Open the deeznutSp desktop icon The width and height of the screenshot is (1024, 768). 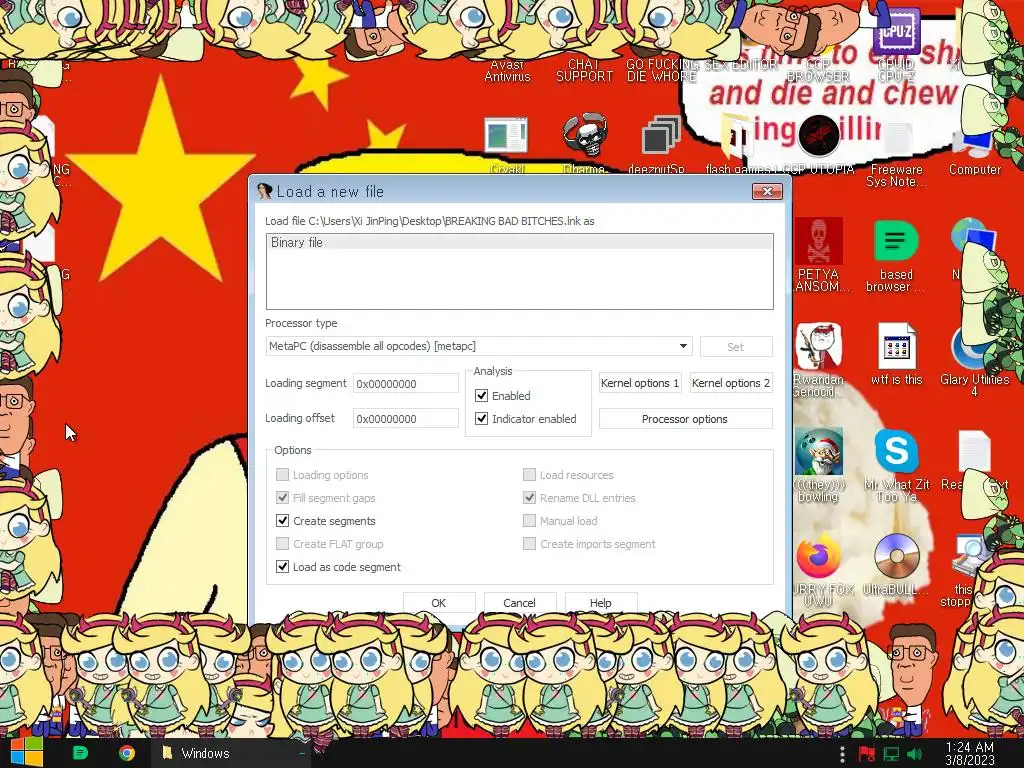click(x=660, y=136)
